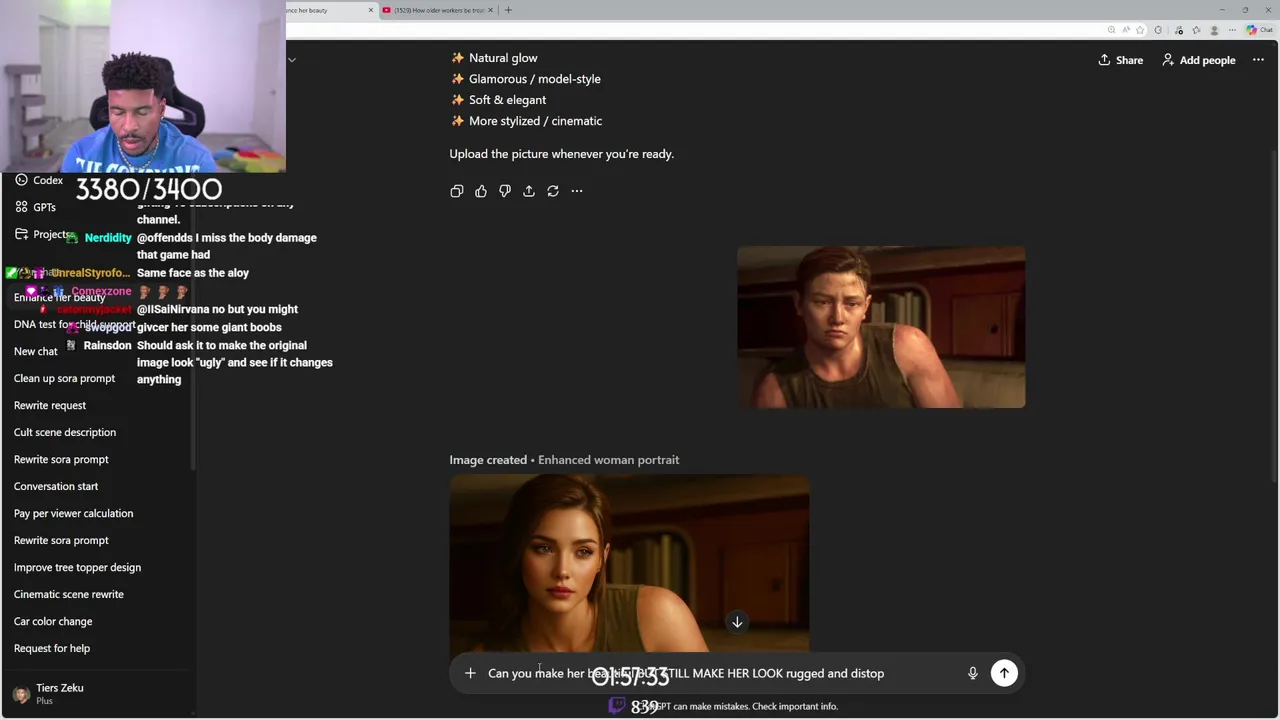Click 'Enhanced woman portrait' title link
1280x720 pixels.
click(x=608, y=460)
